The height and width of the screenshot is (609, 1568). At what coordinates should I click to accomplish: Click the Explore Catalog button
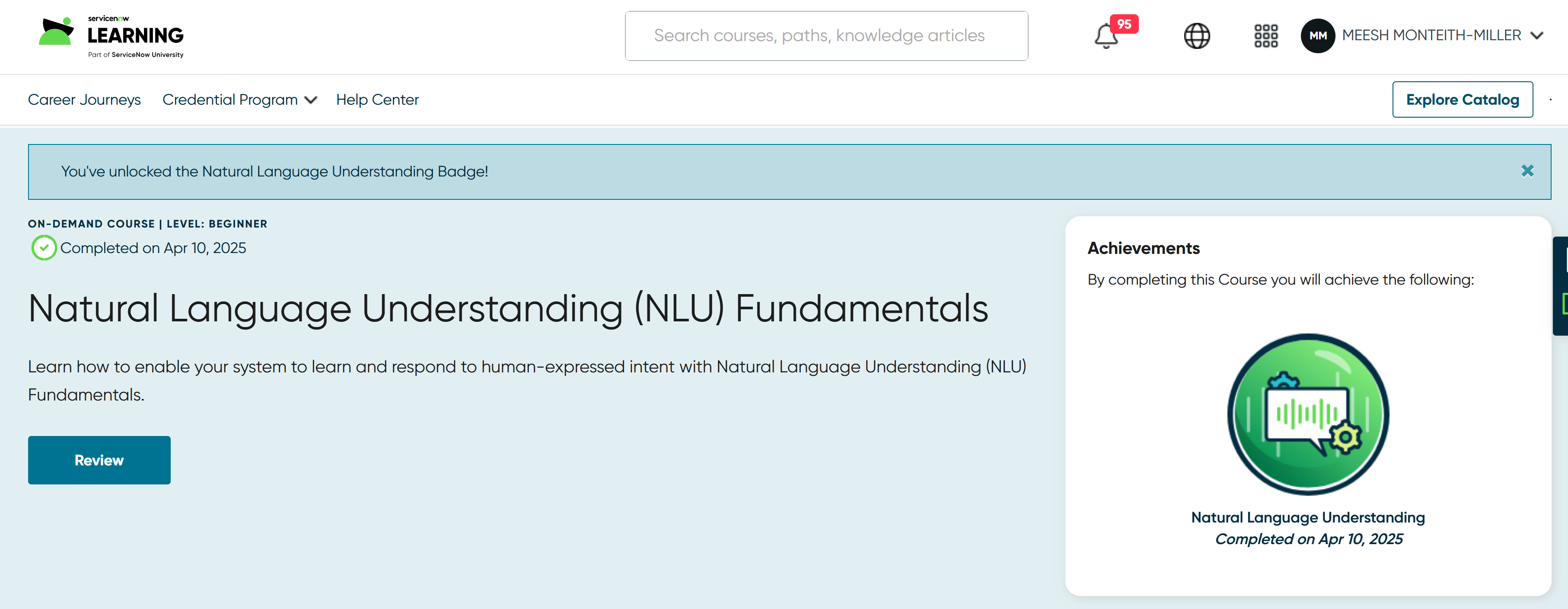point(1462,100)
